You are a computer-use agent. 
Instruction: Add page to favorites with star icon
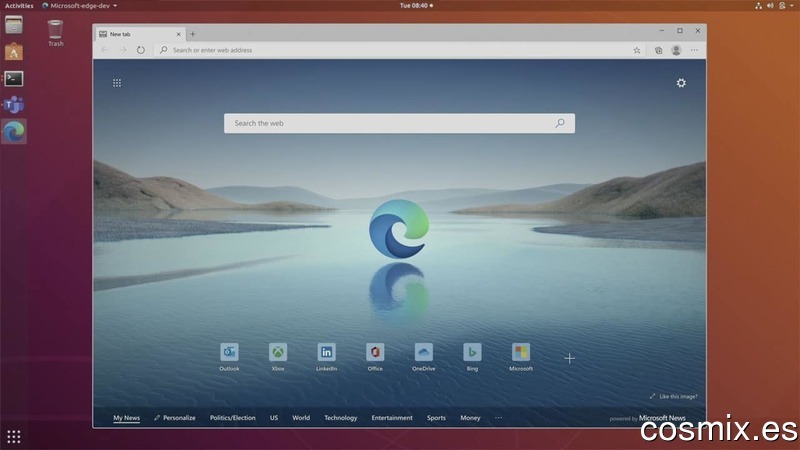(637, 50)
